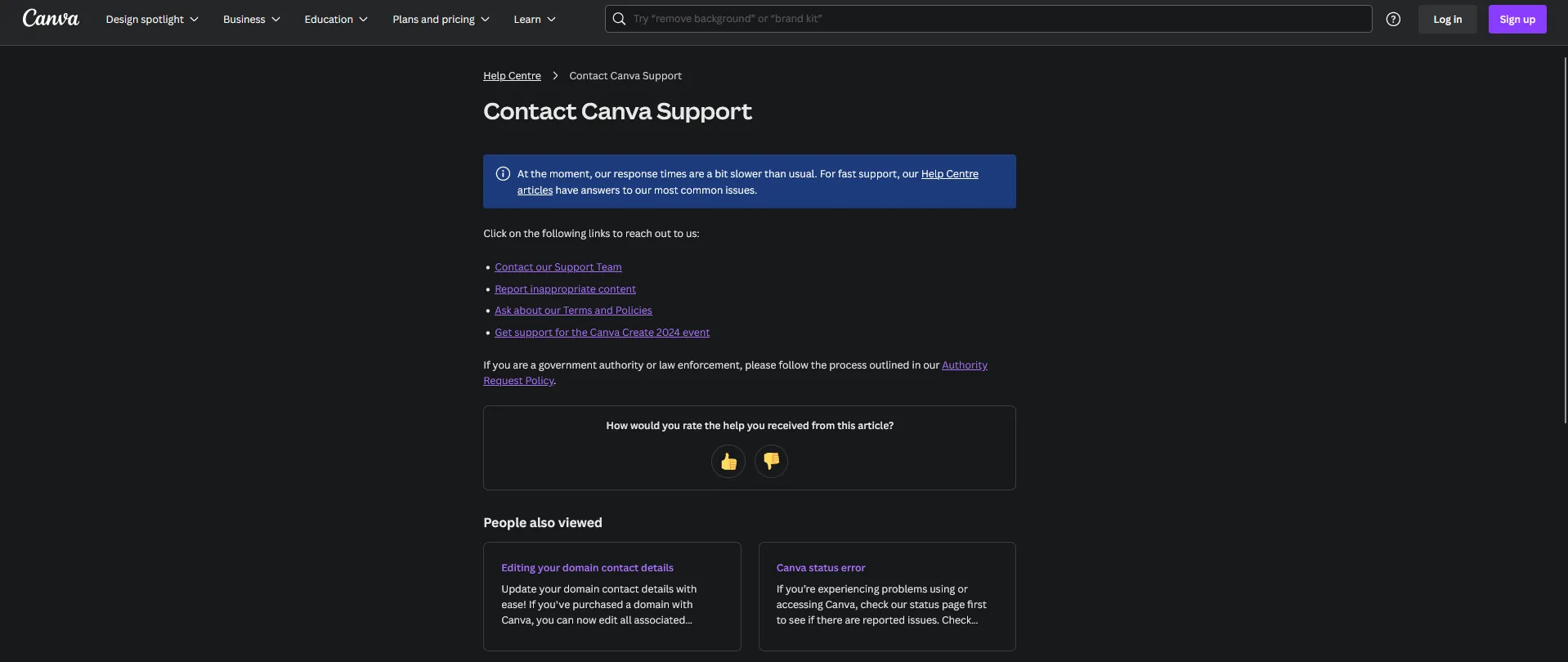
Task: Click the search input field
Action: click(x=988, y=19)
